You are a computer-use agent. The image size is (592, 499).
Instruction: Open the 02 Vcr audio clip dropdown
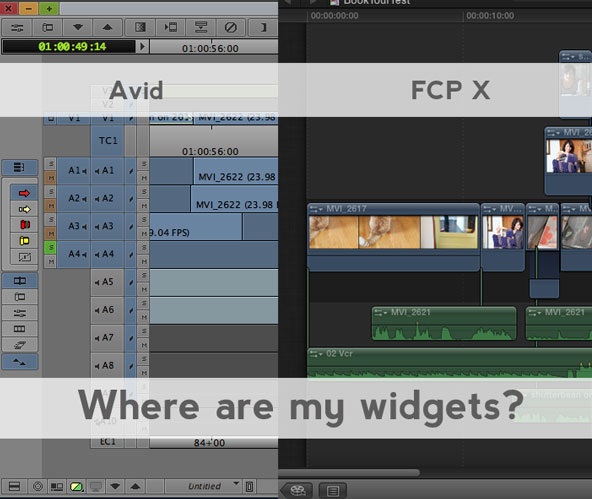point(316,354)
